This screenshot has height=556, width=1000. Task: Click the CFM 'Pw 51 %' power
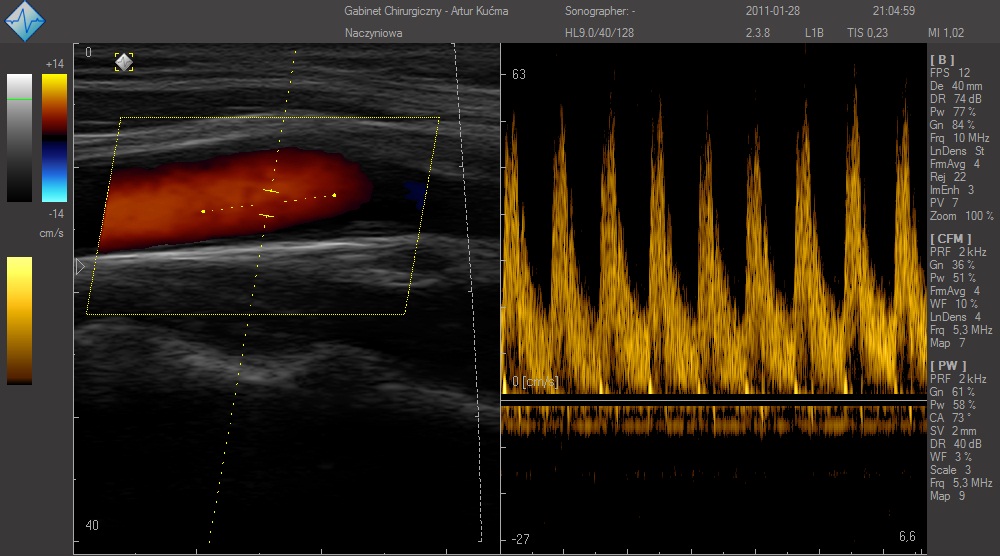[x=952, y=278]
